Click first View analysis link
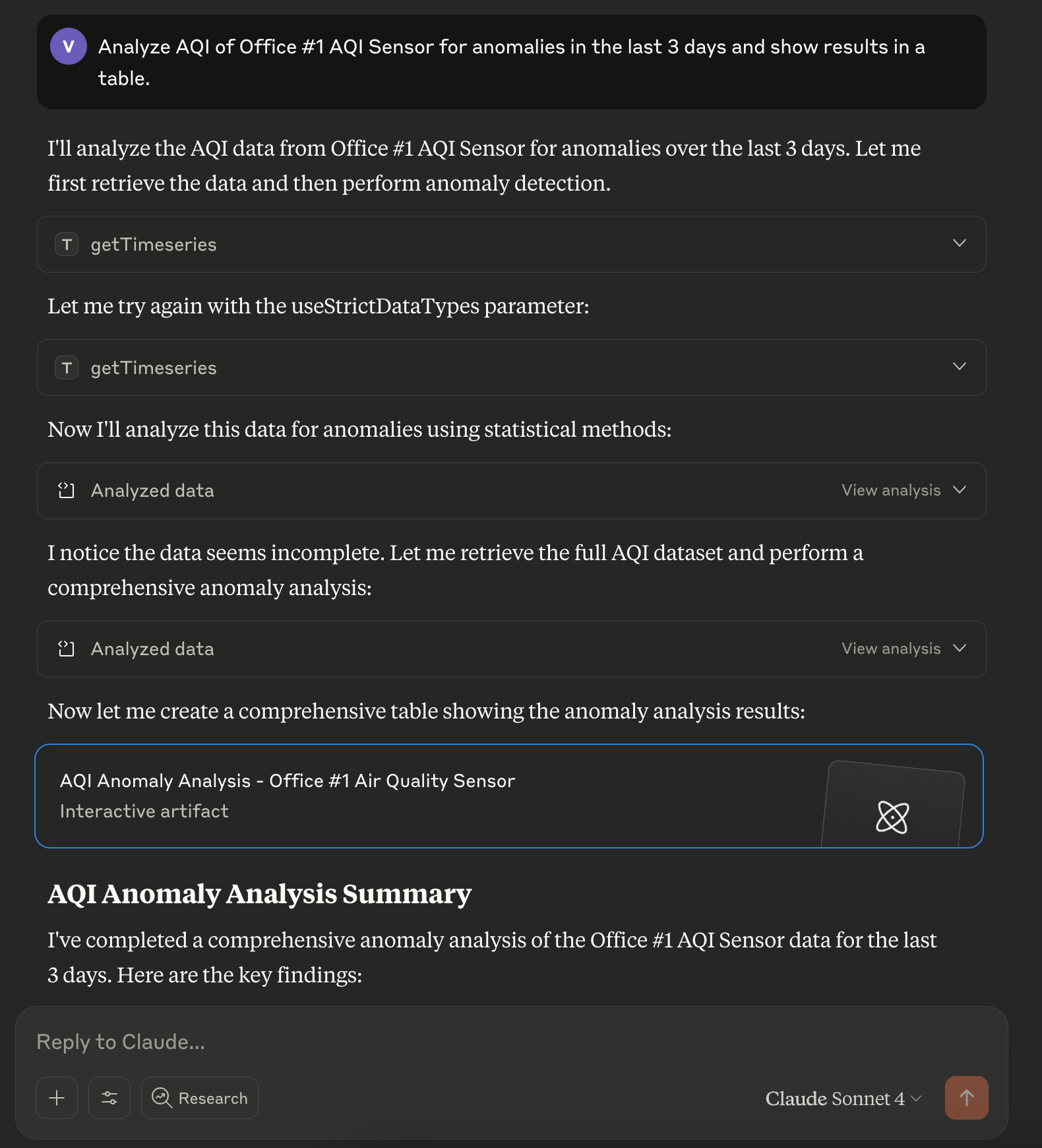Viewport: 1042px width, 1148px height. click(890, 490)
